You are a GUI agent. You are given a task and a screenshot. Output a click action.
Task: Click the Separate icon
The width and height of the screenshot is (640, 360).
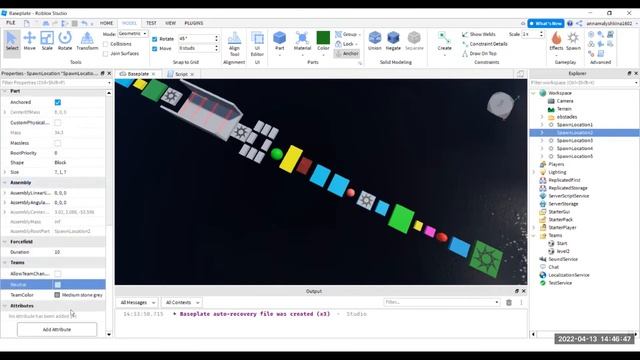[414, 41]
